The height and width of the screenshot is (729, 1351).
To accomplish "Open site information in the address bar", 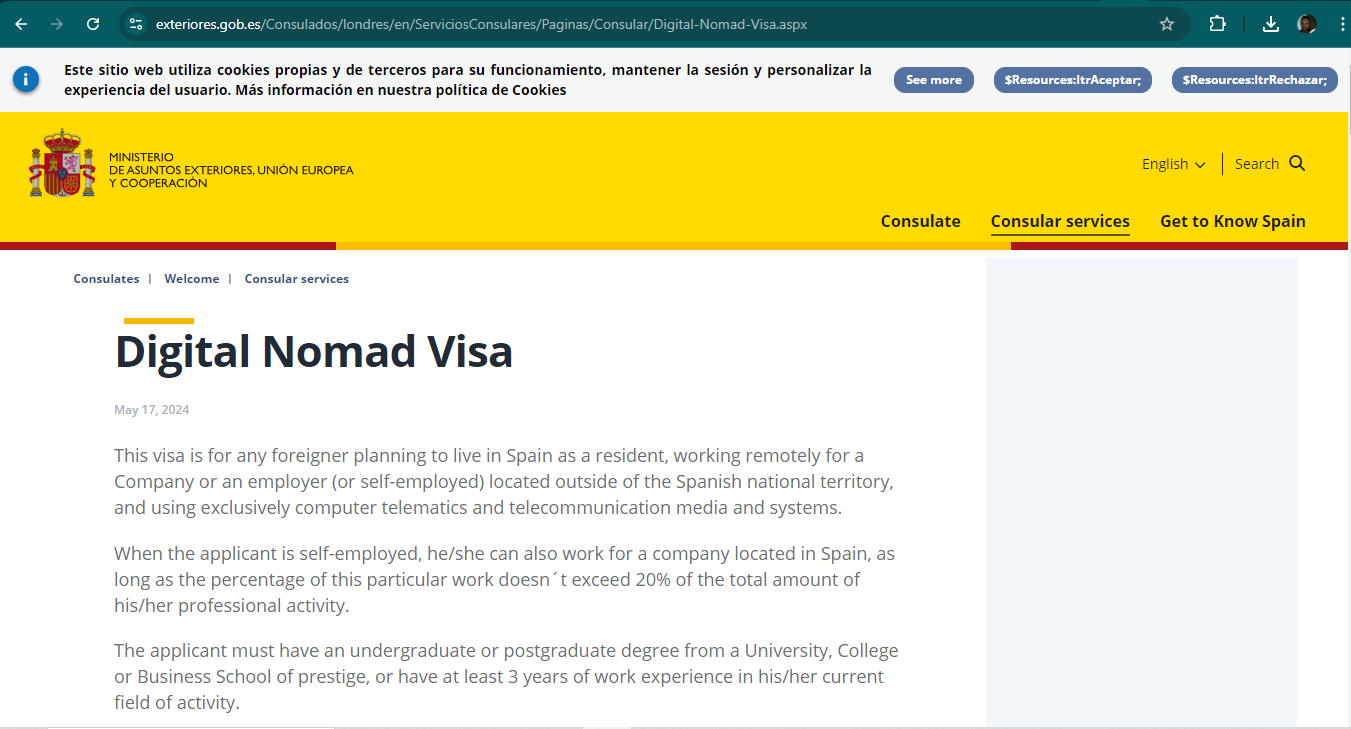I will point(135,24).
